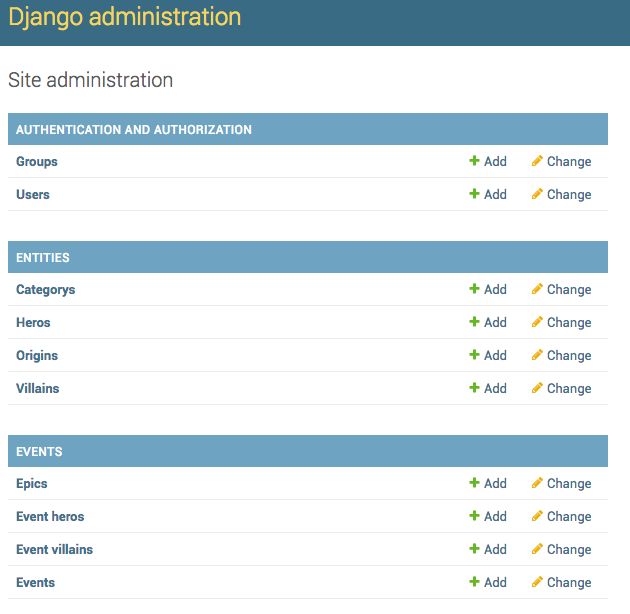
Task: Click the green plus icon for Event villains
Action: 474,548
